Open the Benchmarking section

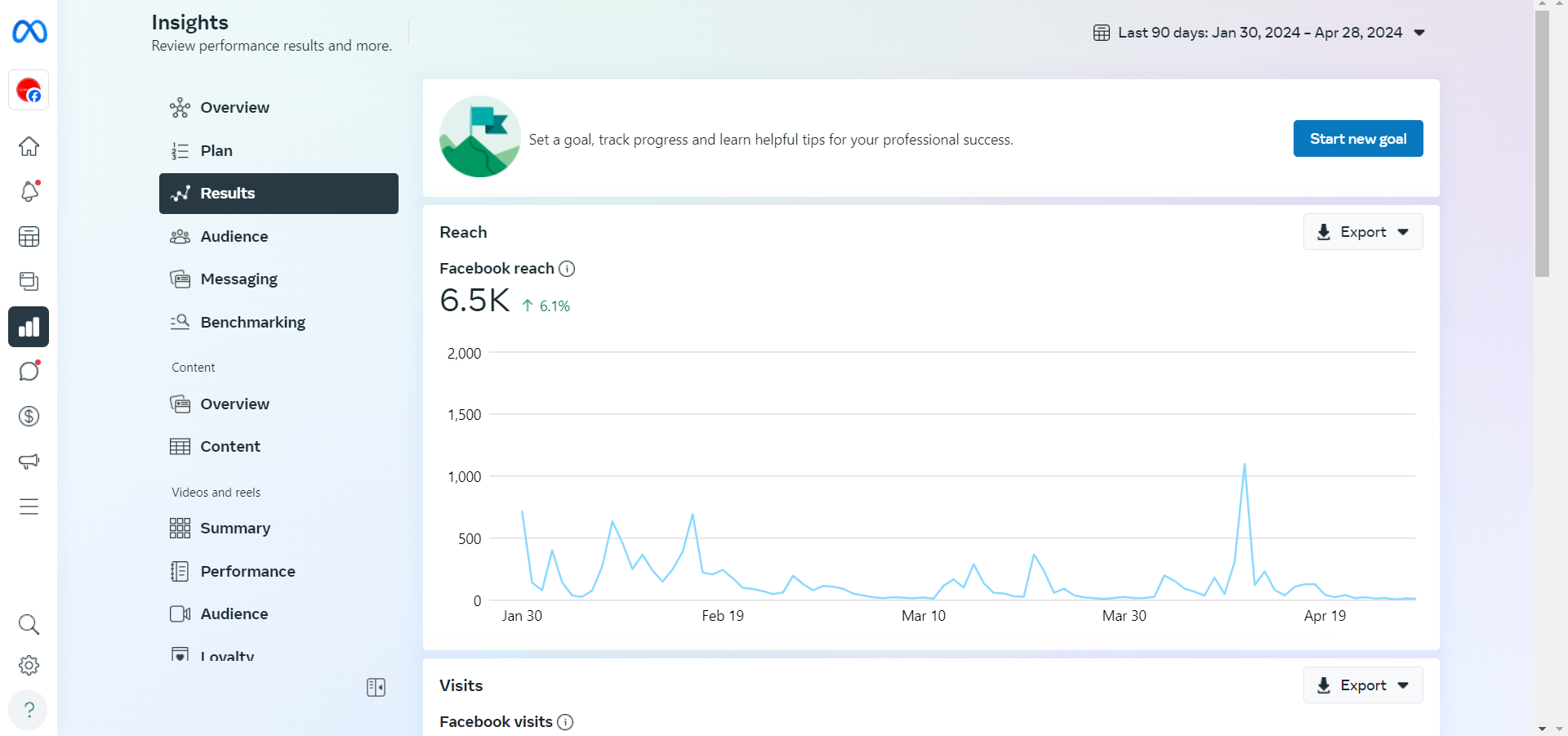[x=252, y=323]
